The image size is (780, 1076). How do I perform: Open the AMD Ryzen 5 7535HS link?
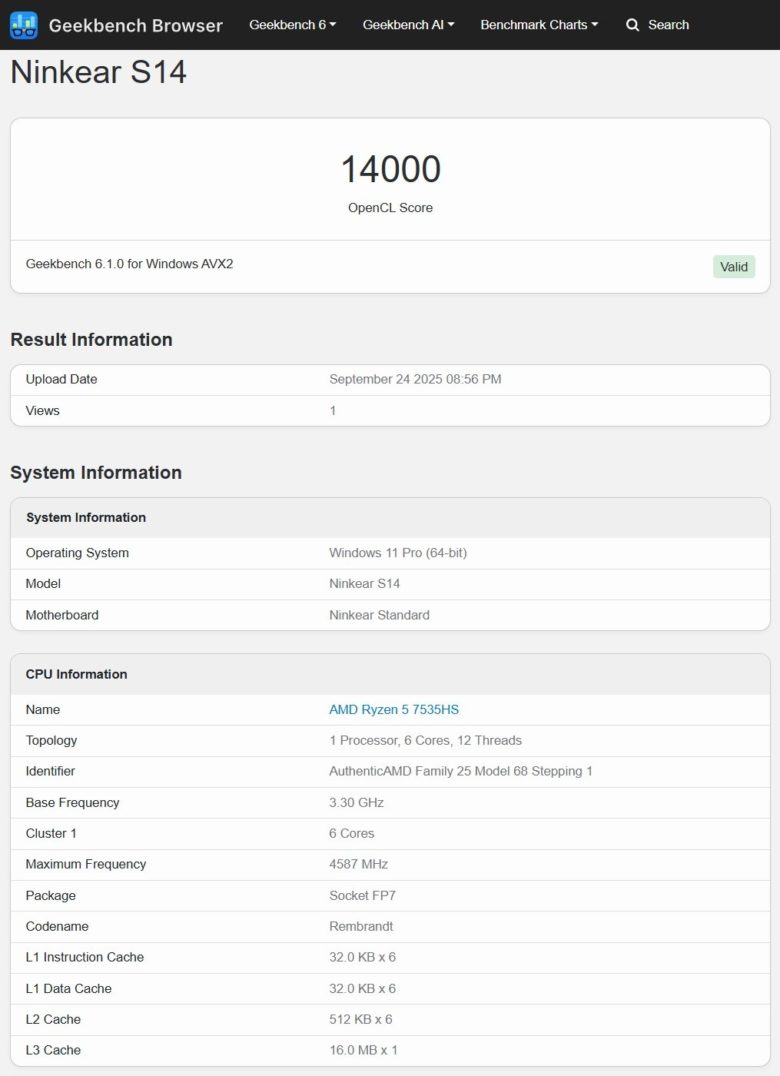(394, 710)
